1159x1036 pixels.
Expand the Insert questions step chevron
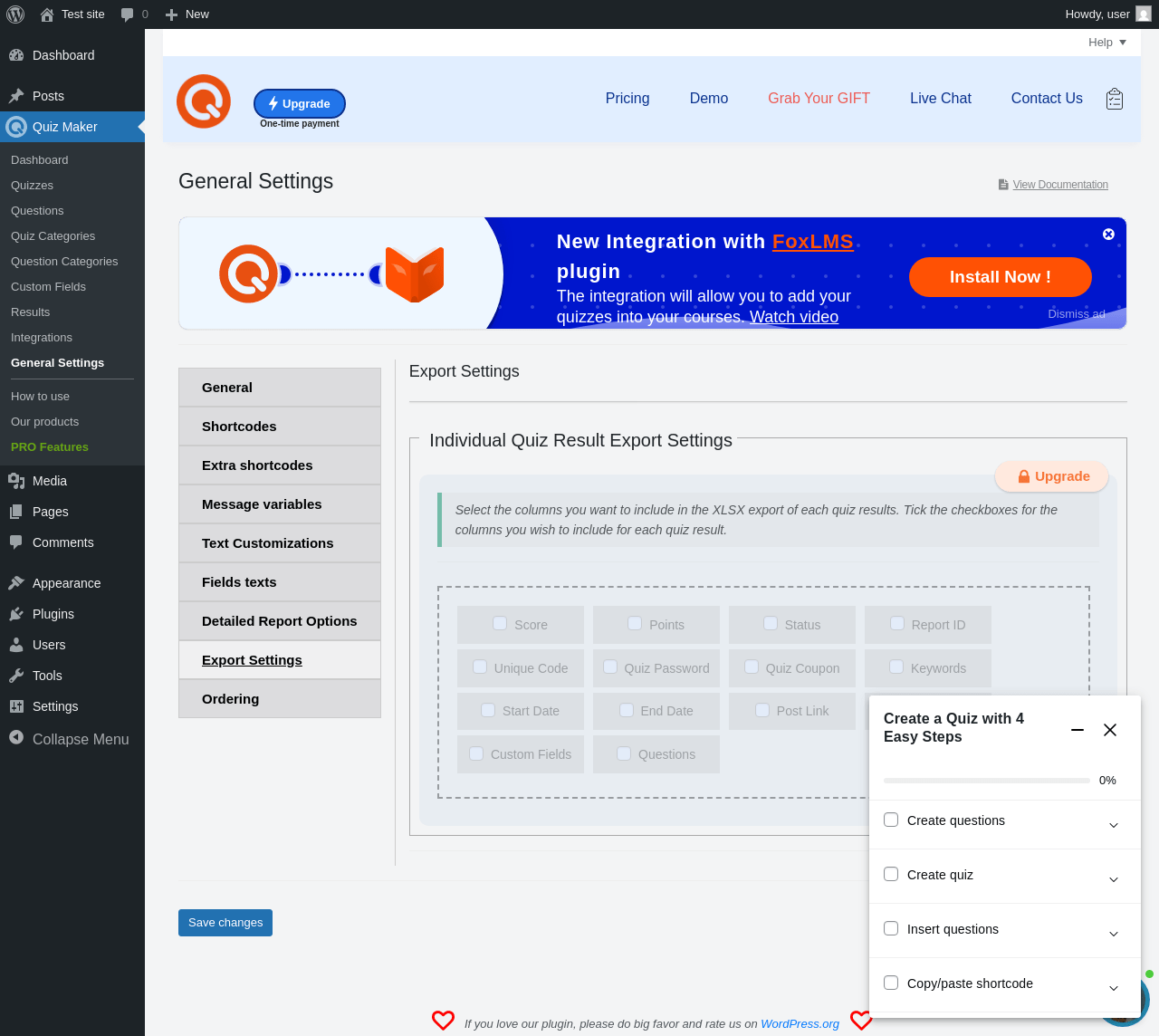click(1114, 934)
